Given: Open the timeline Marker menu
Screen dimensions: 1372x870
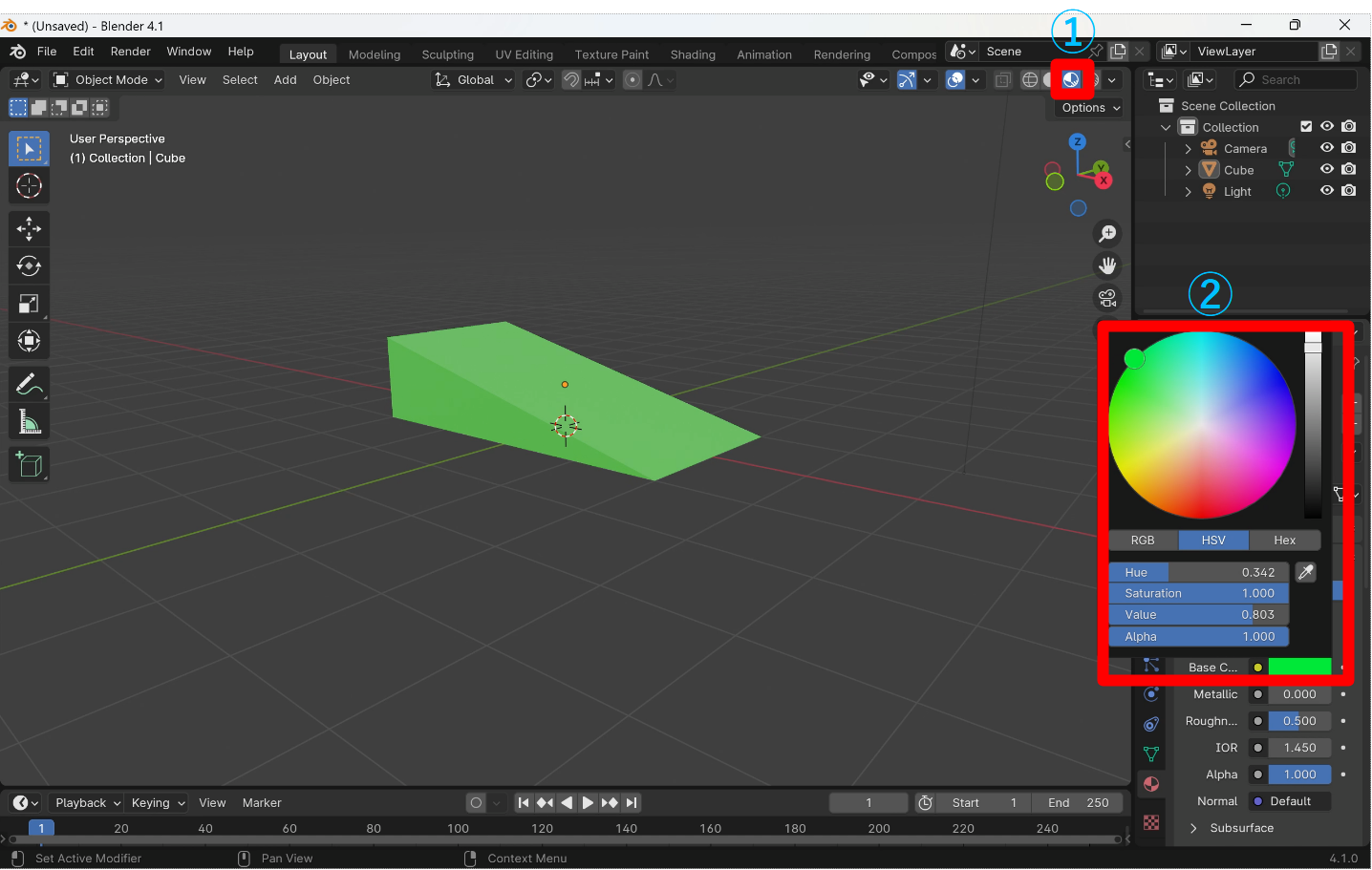Looking at the screenshot, I should click(x=262, y=803).
